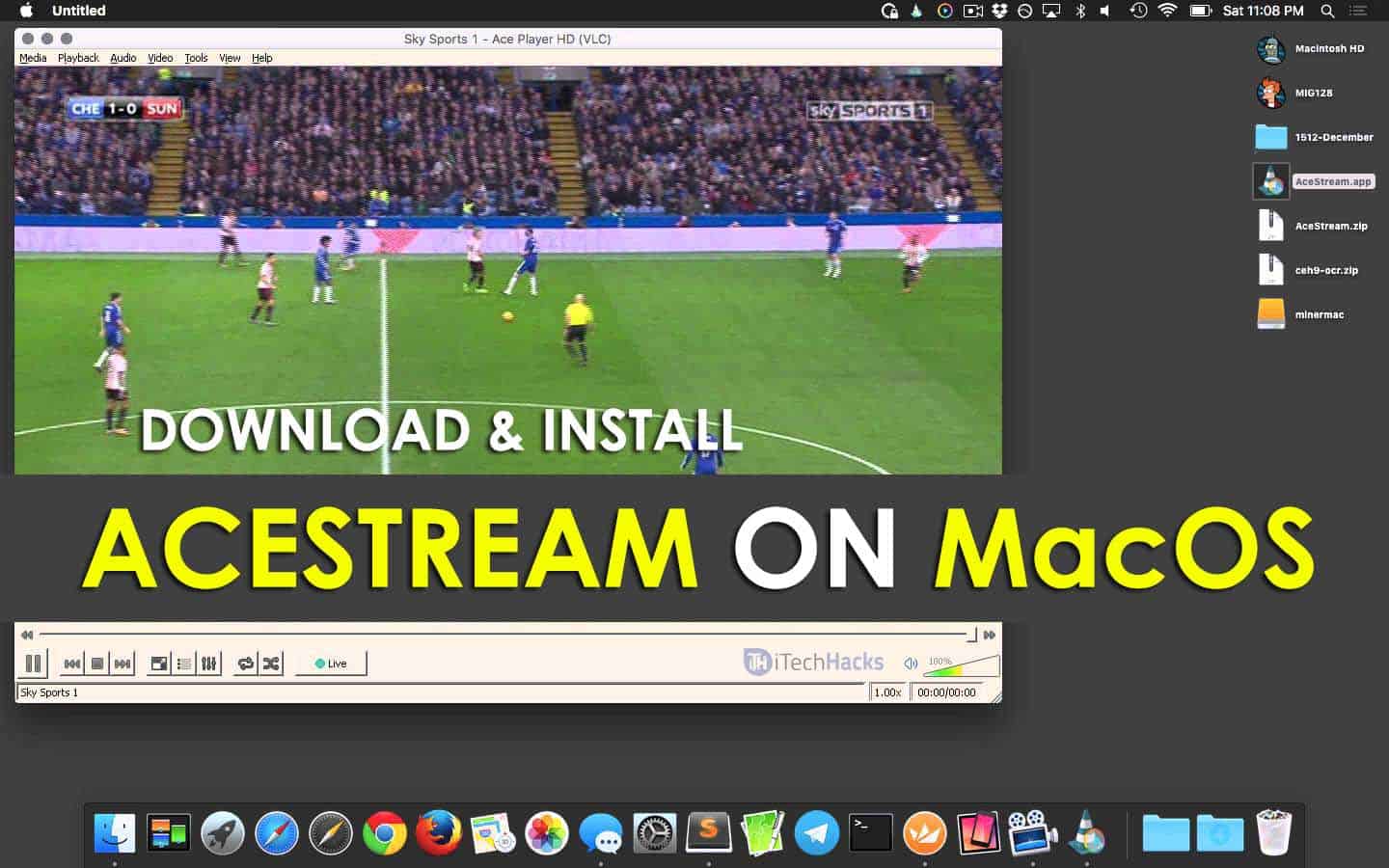Mute audio via the speaker icon
The width and height of the screenshot is (1389, 868).
pos(910,664)
